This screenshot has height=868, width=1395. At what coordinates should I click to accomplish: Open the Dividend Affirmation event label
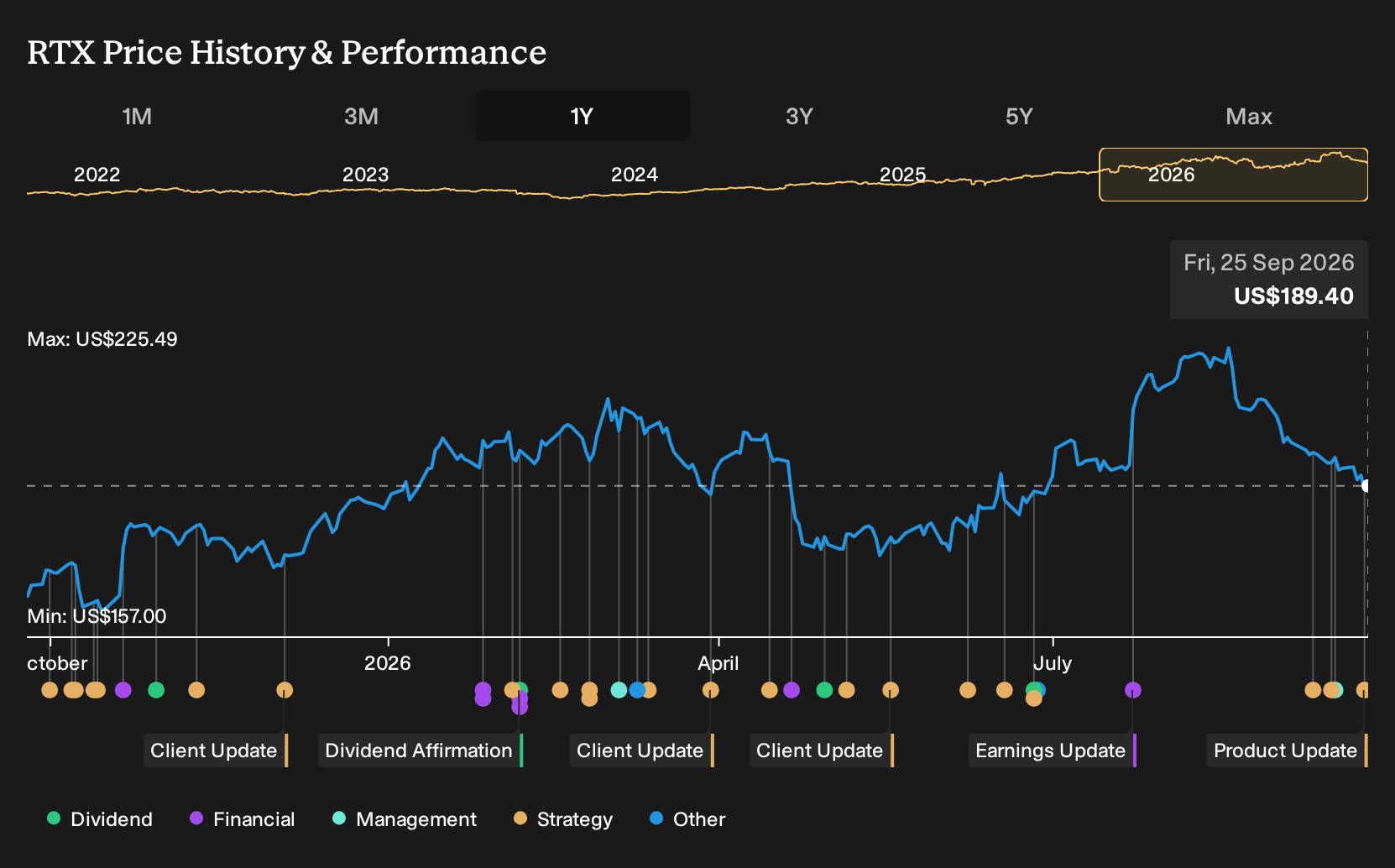click(x=421, y=750)
